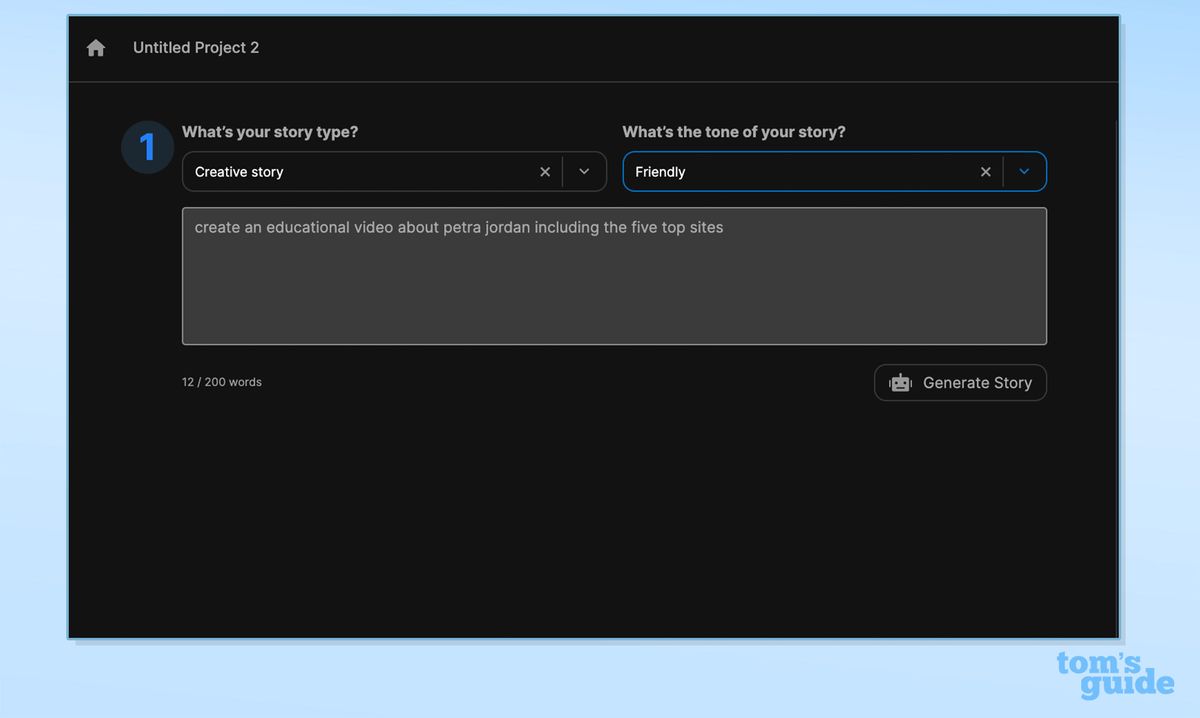Click the Generate Story button
This screenshot has height=718, width=1200.
point(960,383)
